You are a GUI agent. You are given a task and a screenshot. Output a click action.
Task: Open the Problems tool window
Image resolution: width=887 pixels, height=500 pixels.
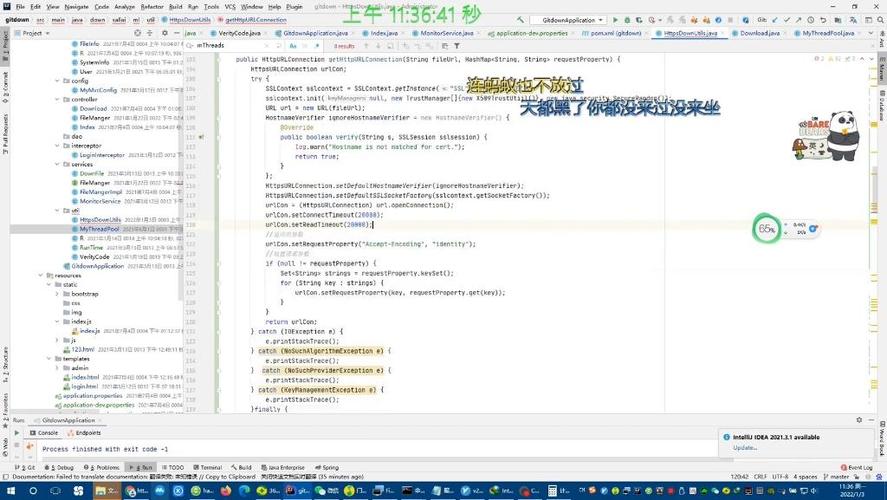click(102, 468)
